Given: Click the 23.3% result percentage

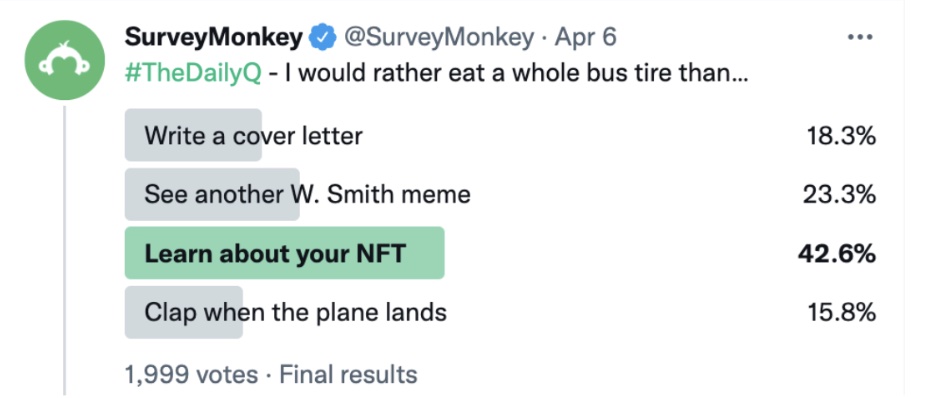Looking at the screenshot, I should [839, 195].
